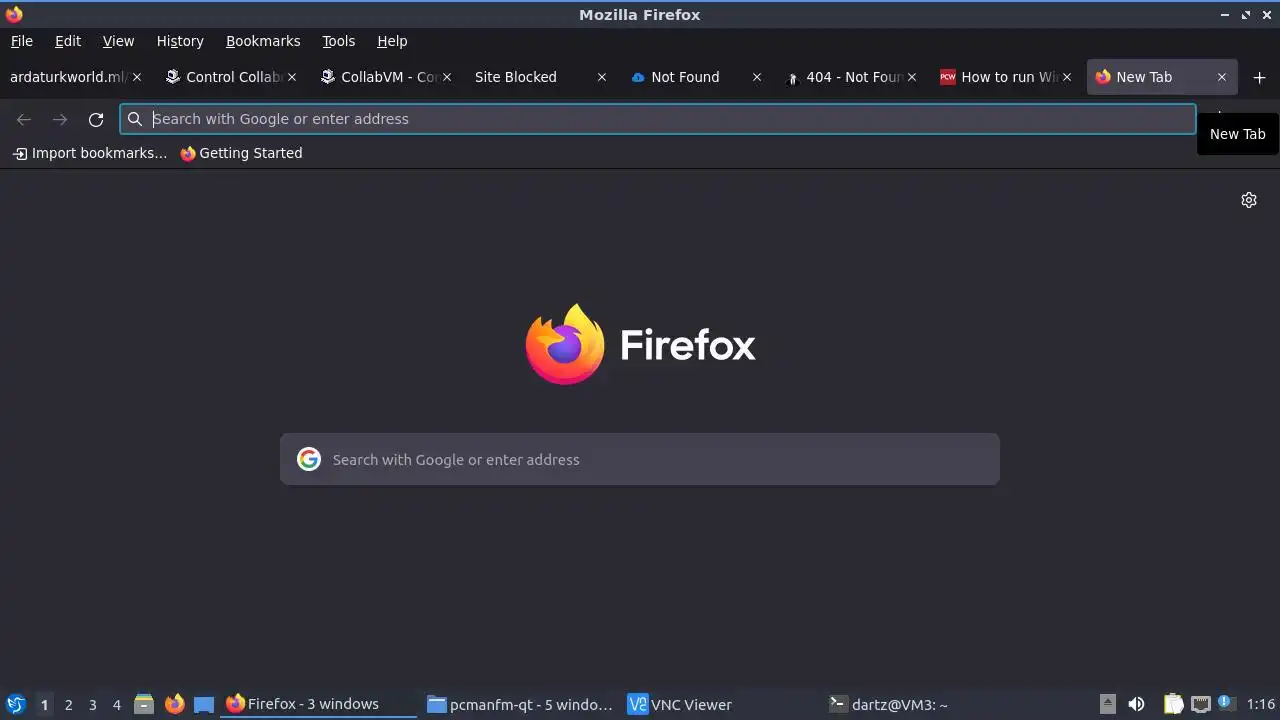Screen dimensions: 1280x720
Task: Click Firefox icon in window title bar
Action: 14,14
